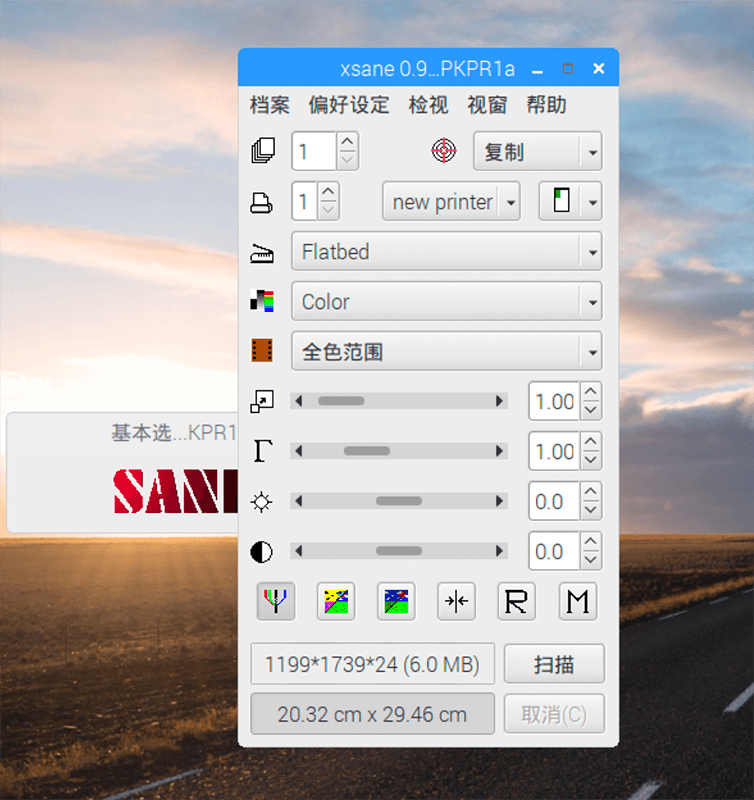754x800 pixels.
Task: Open the Color scan mode dropdown
Action: pos(446,302)
